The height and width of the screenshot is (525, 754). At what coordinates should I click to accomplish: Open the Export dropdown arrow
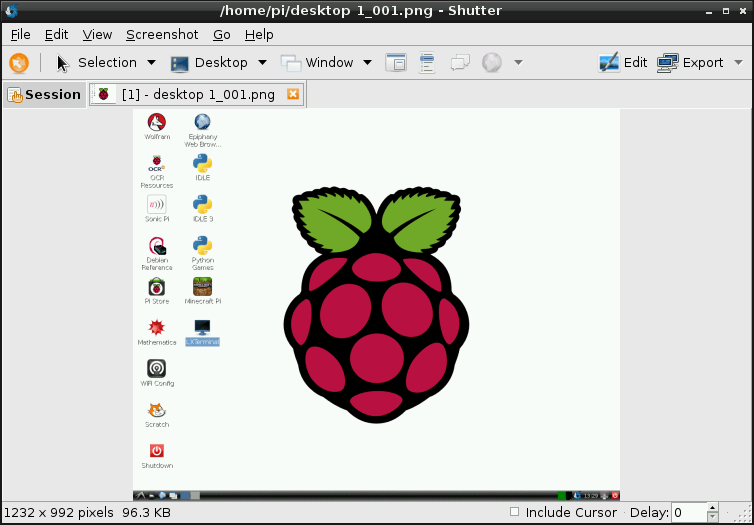[x=739, y=63]
